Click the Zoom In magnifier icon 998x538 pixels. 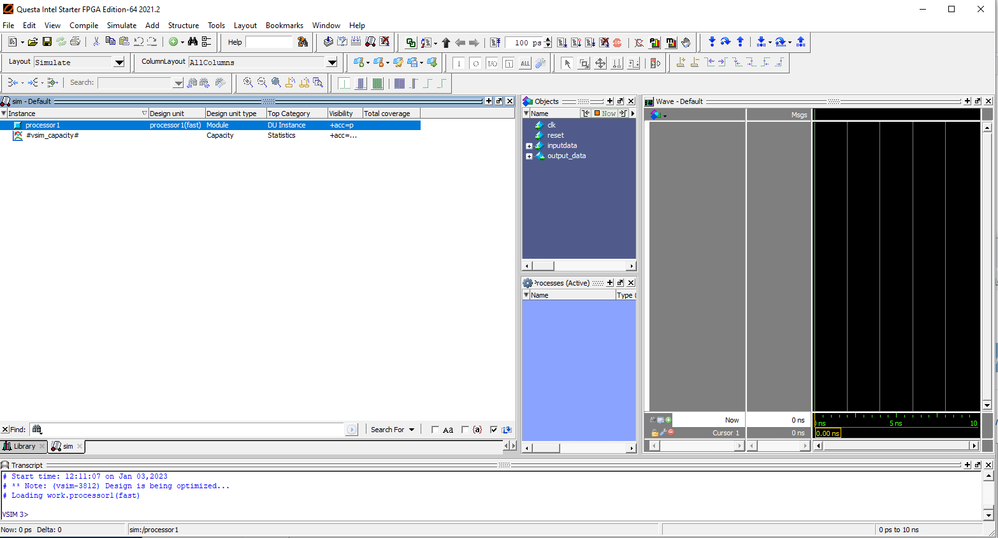tap(248, 82)
